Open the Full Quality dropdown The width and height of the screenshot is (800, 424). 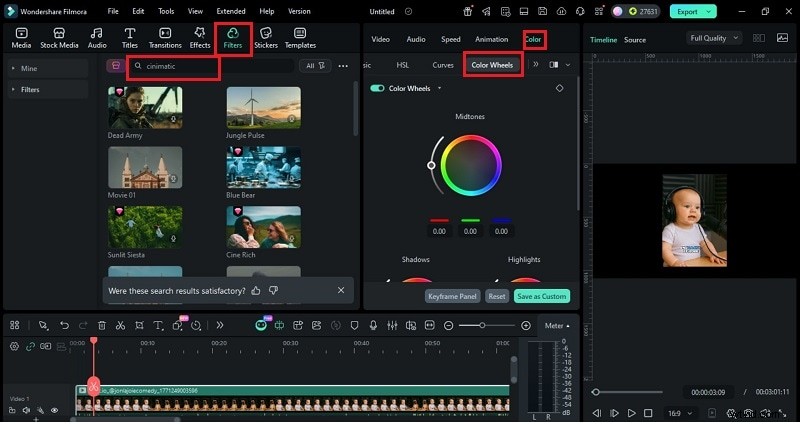point(714,38)
